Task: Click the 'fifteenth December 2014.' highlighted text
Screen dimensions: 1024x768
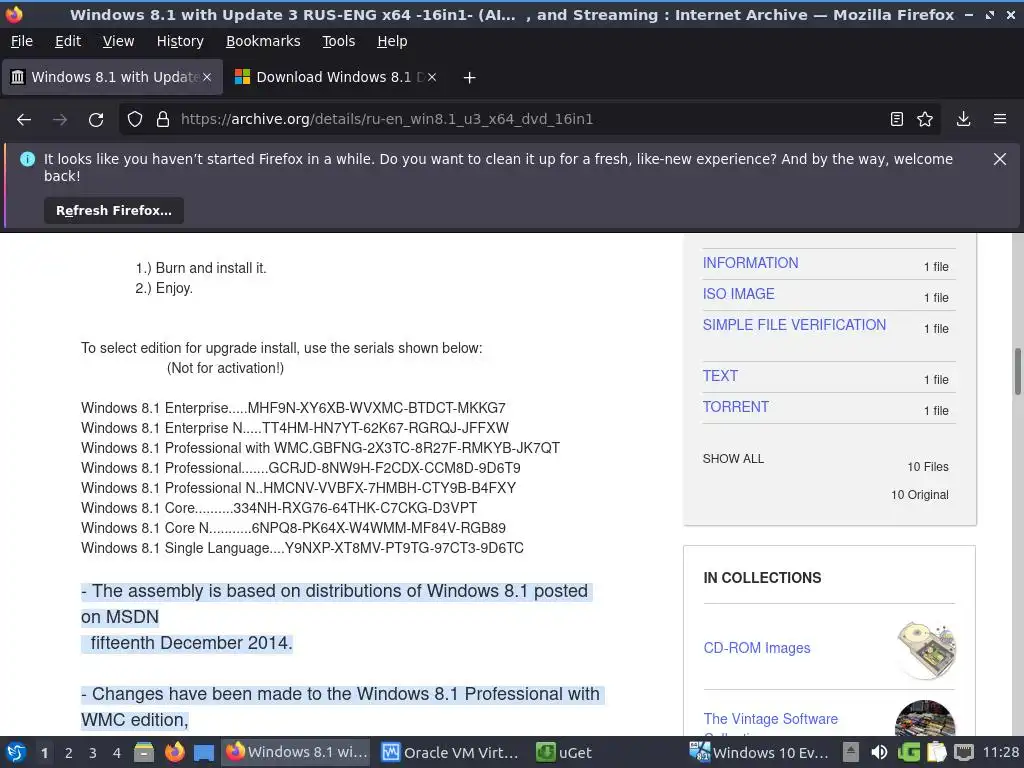Action: (191, 643)
